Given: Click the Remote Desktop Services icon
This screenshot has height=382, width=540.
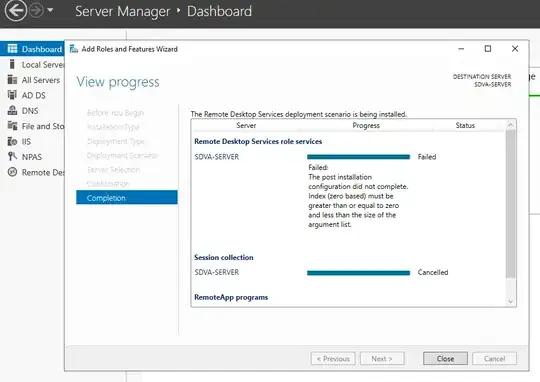Looking at the screenshot, I should (x=12, y=172).
